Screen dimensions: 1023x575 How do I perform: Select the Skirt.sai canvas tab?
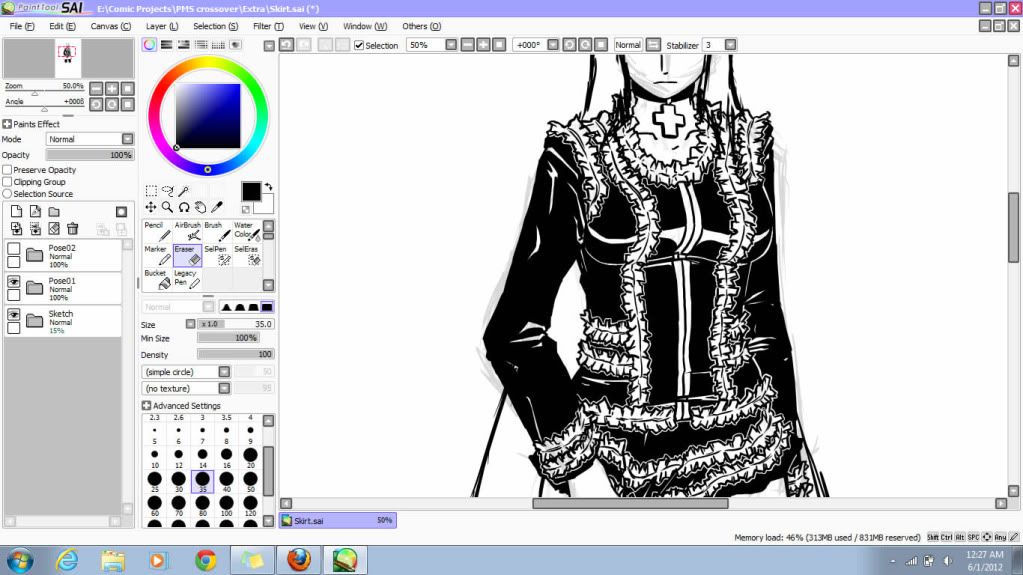pyautogui.click(x=338, y=520)
